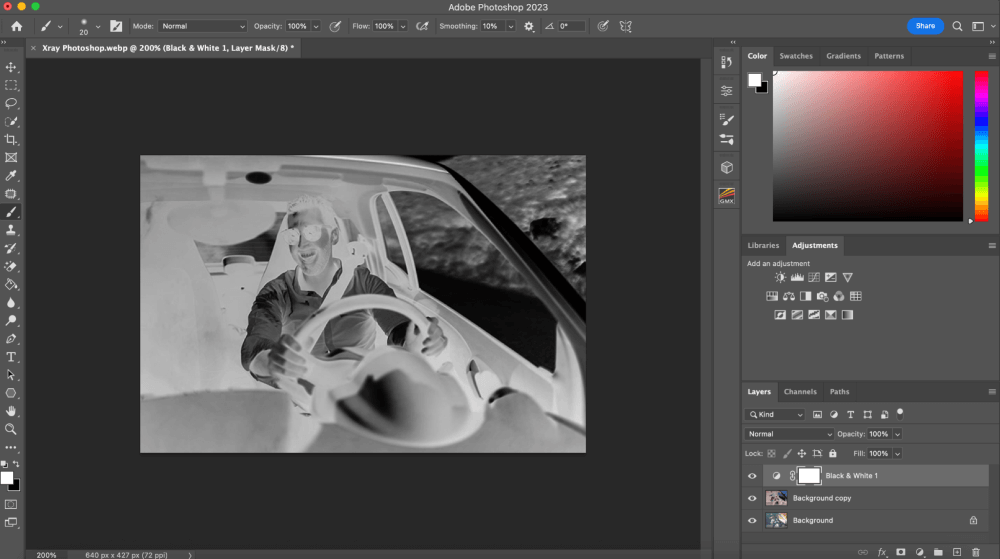Hide the Black & White 1 layer
The image size is (1000, 559).
point(752,476)
